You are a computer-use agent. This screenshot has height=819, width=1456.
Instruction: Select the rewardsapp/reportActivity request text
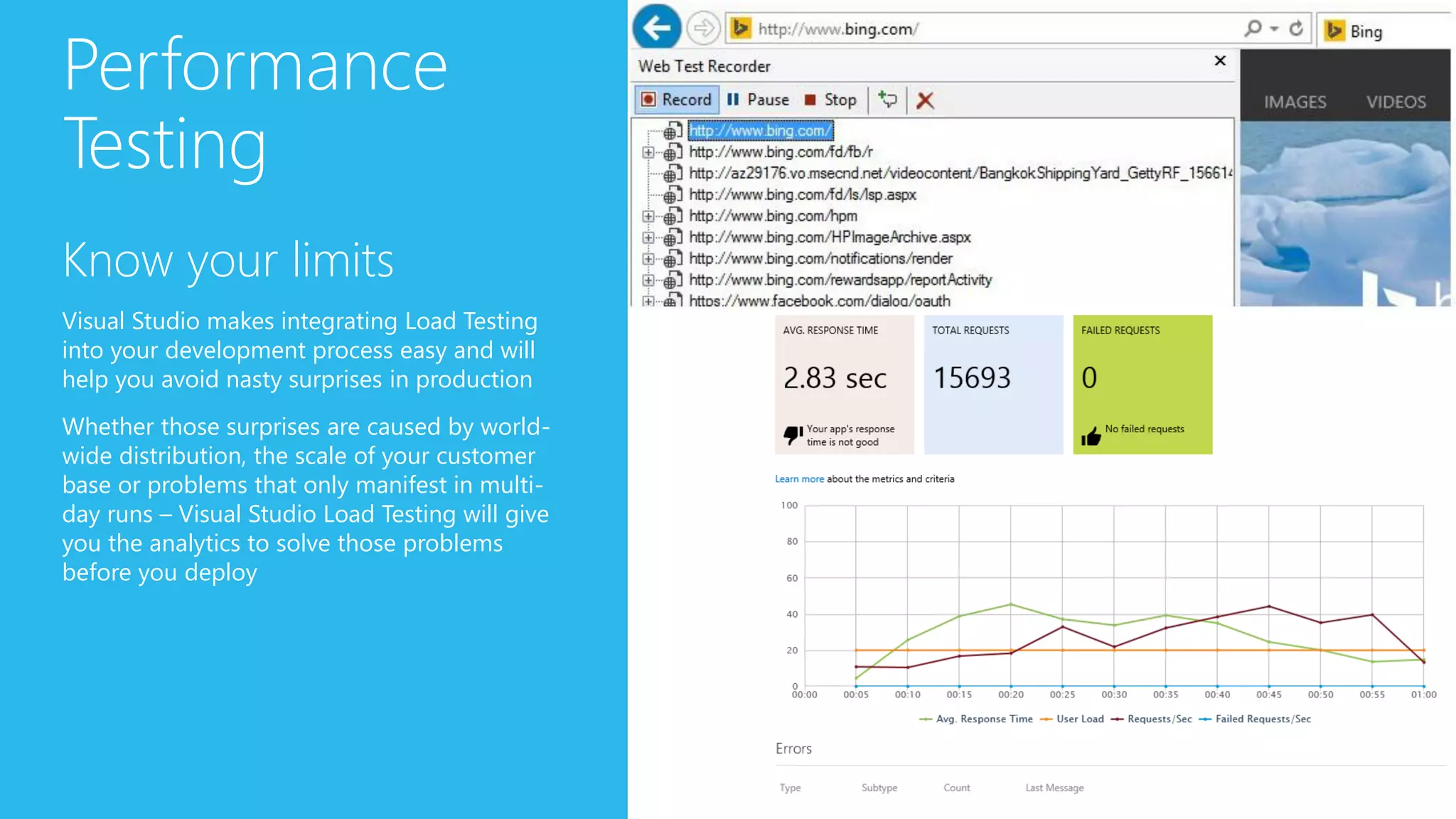pos(840,280)
